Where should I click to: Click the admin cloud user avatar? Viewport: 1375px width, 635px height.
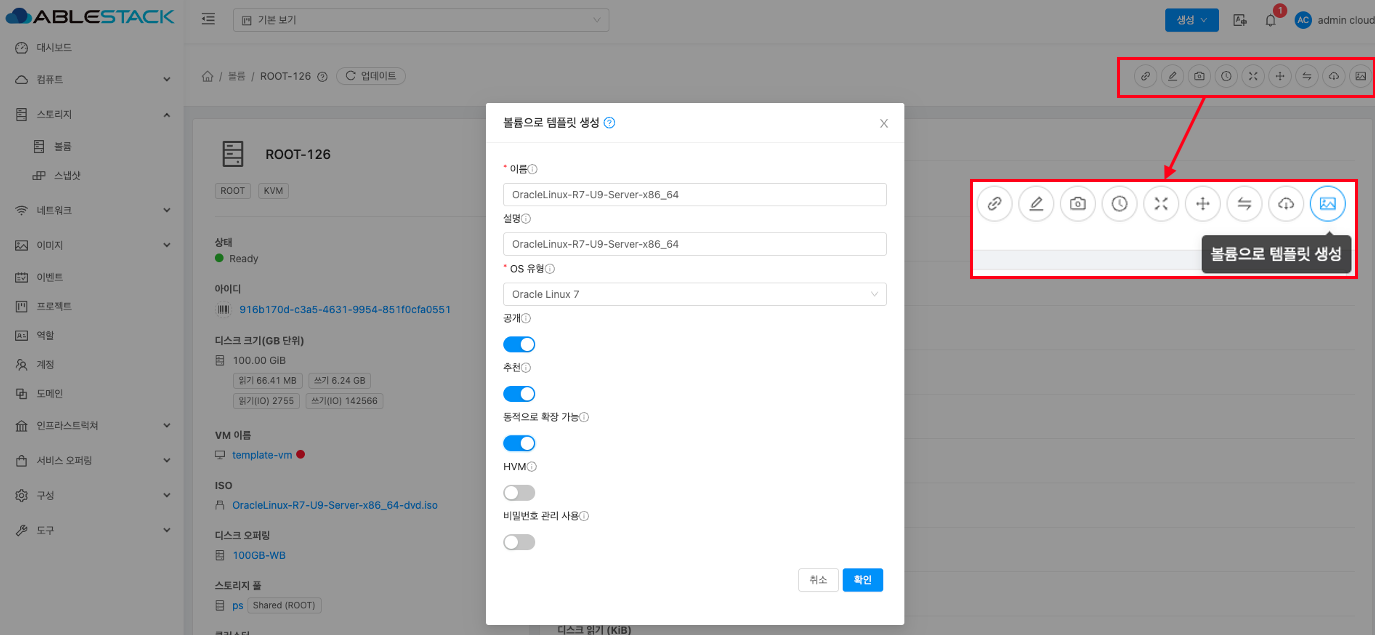click(x=1303, y=20)
